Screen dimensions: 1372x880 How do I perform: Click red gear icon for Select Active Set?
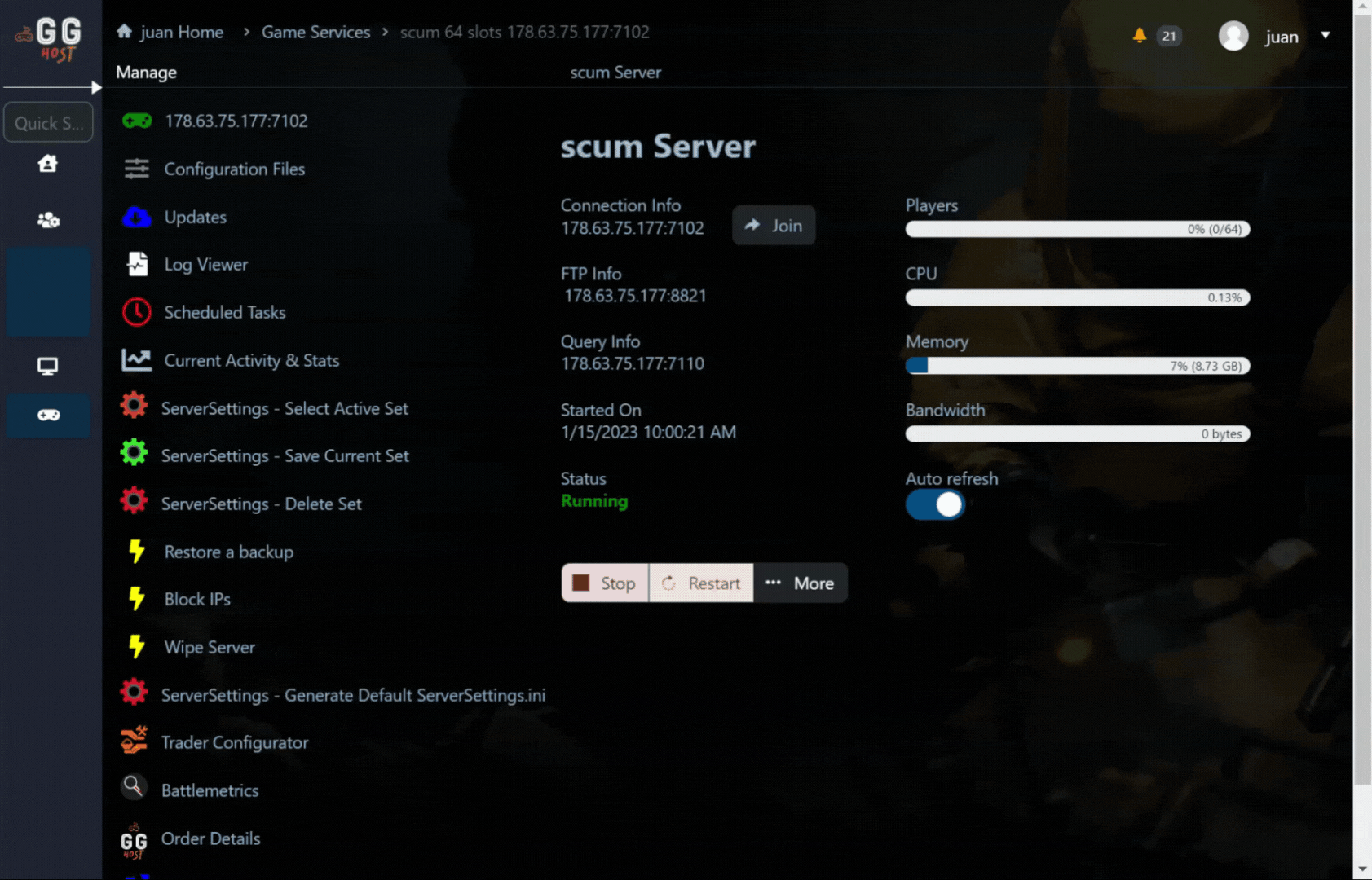tap(134, 405)
